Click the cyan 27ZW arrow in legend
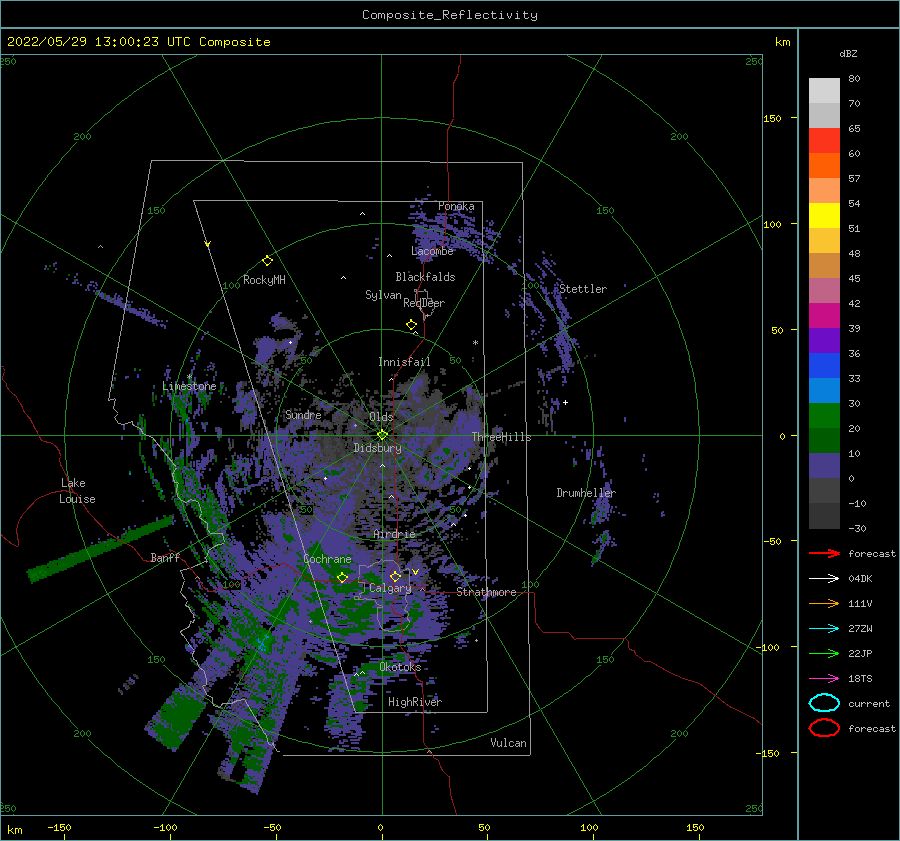The height and width of the screenshot is (841, 900). [x=825, y=629]
